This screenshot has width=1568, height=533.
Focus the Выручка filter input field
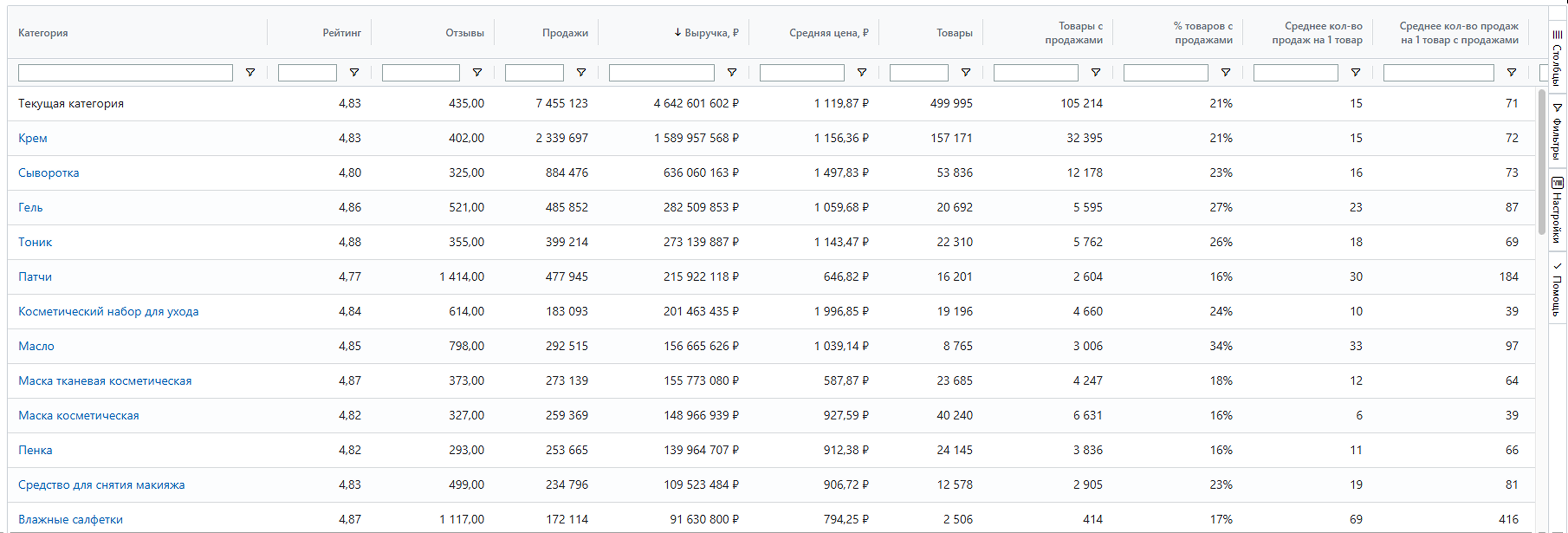coord(662,72)
